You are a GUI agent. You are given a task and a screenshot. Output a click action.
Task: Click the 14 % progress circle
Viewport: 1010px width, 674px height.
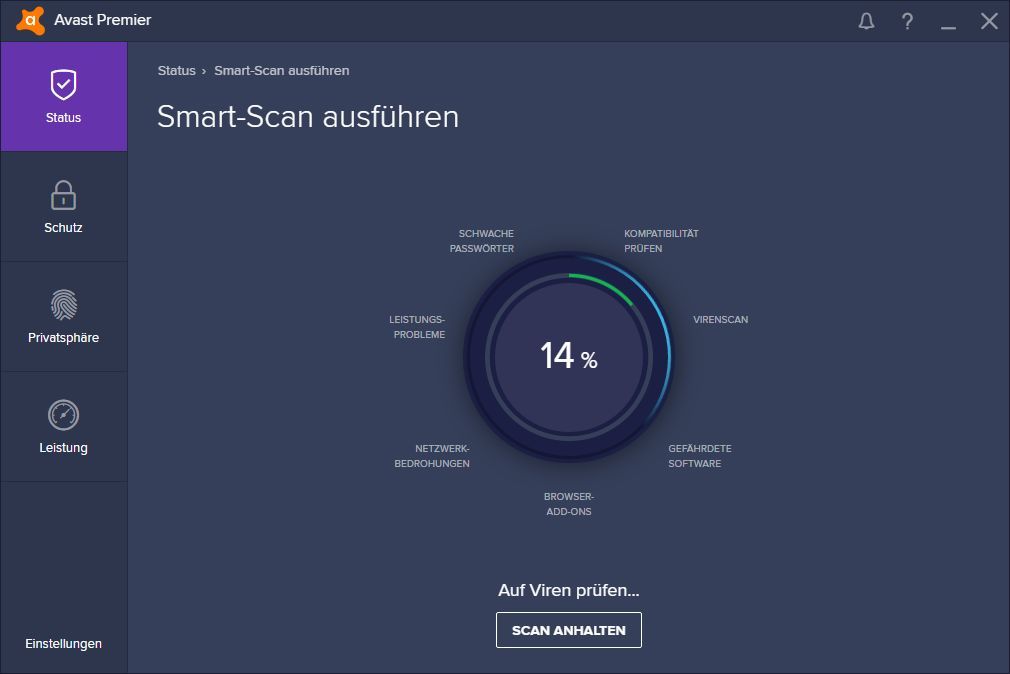click(568, 357)
